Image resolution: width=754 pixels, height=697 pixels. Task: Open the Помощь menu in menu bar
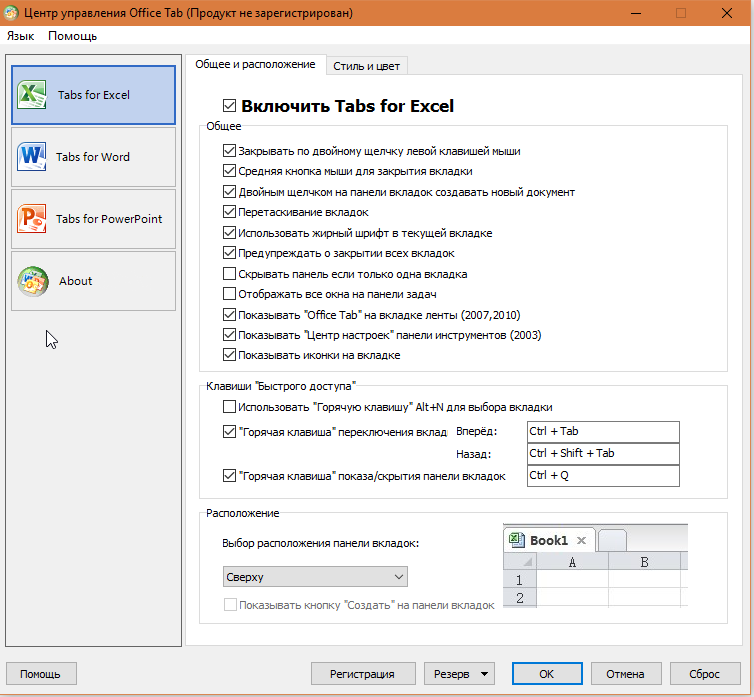pyautogui.click(x=73, y=36)
